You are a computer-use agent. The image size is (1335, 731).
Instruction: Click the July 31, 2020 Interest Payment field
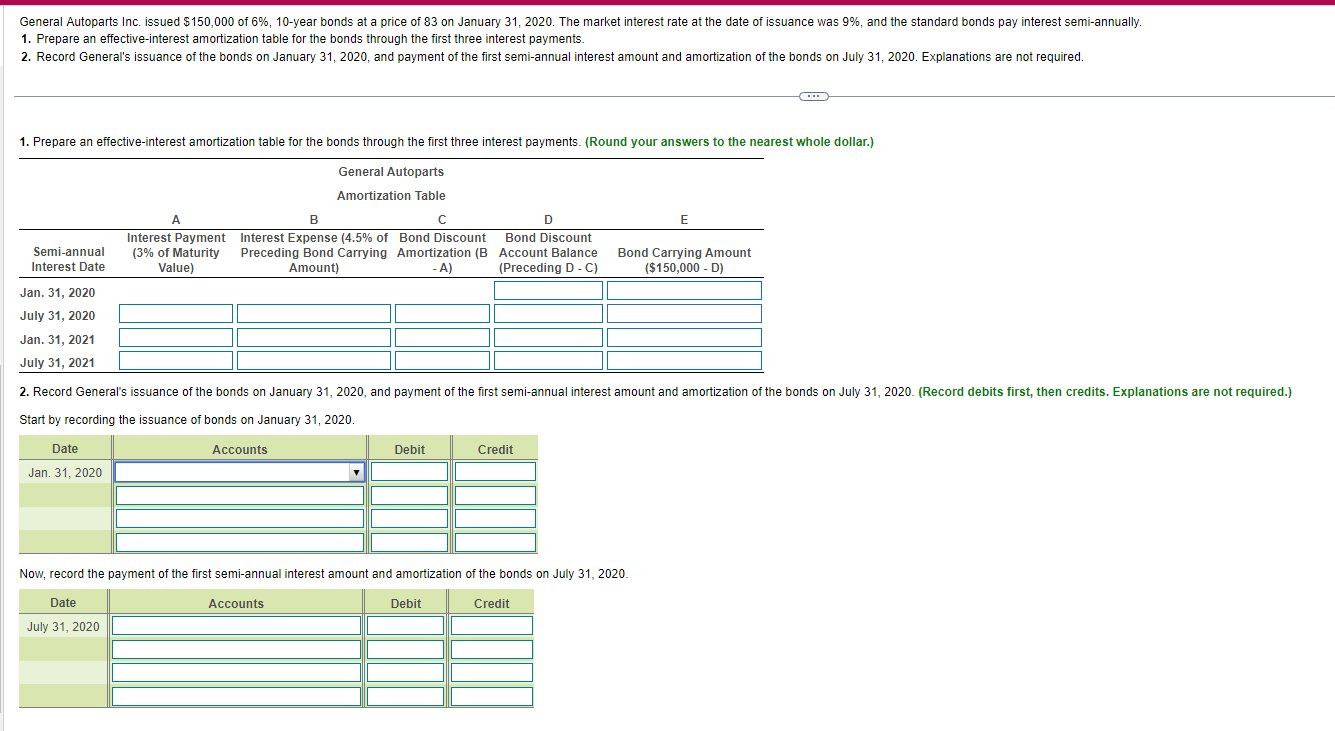[176, 314]
